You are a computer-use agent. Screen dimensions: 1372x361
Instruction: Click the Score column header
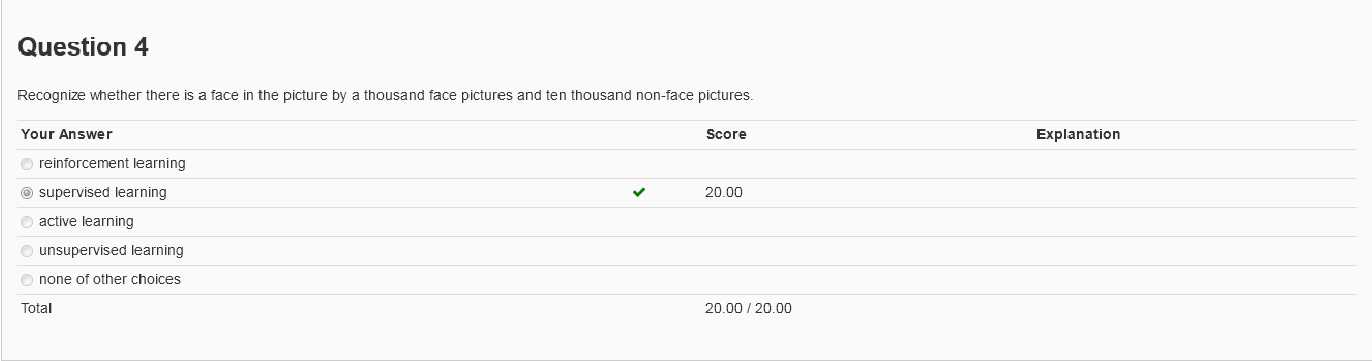click(x=726, y=134)
